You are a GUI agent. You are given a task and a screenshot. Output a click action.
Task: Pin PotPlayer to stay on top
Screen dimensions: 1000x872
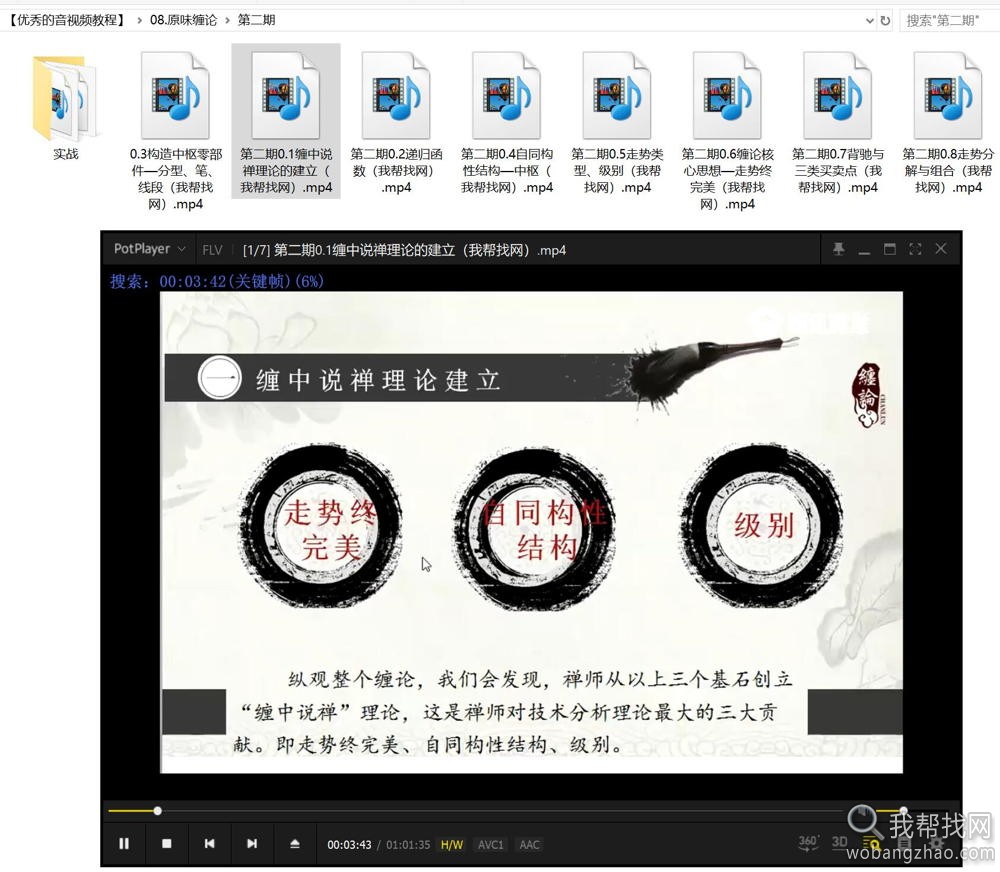tap(838, 249)
